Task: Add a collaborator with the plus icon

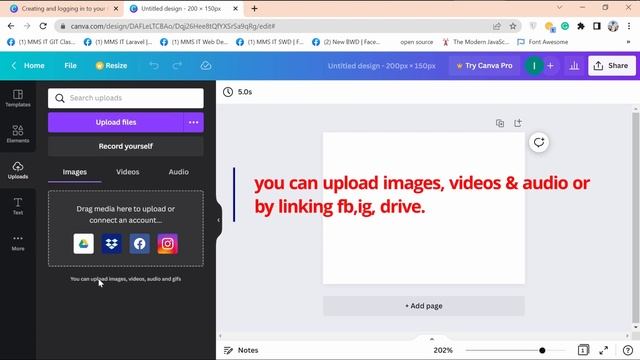Action: pyautogui.click(x=550, y=65)
